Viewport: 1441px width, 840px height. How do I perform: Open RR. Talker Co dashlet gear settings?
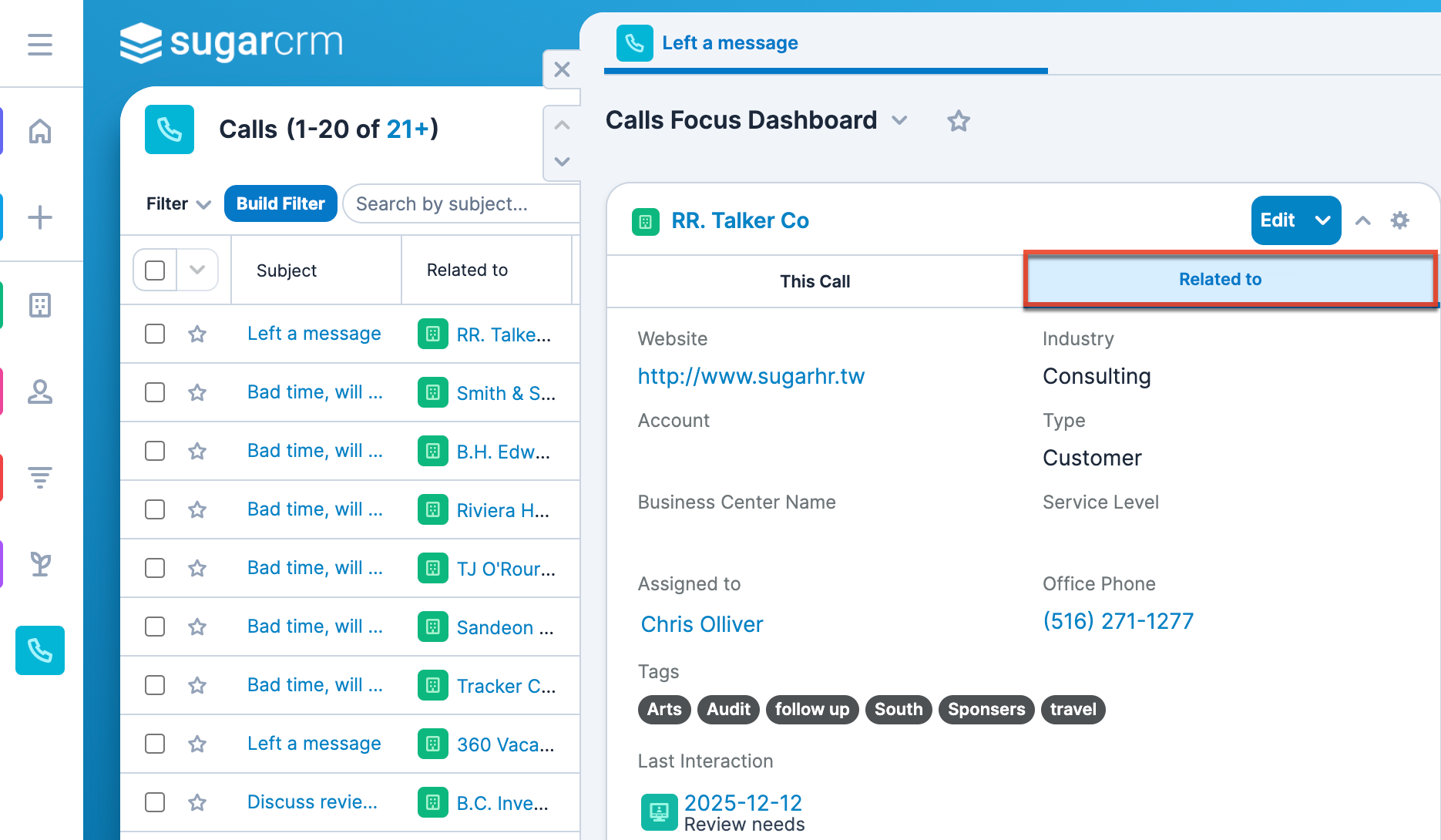click(x=1399, y=220)
